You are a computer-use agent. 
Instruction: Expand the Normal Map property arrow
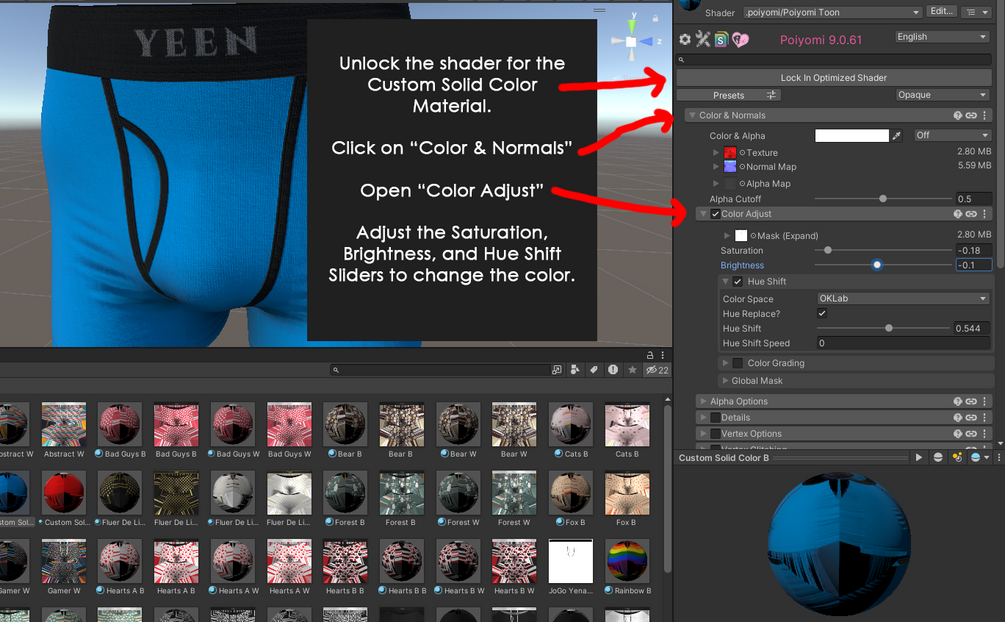[x=716, y=167]
